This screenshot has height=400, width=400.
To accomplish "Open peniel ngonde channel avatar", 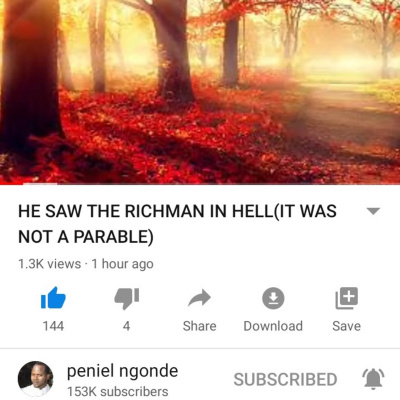I will pyautogui.click(x=35, y=379).
